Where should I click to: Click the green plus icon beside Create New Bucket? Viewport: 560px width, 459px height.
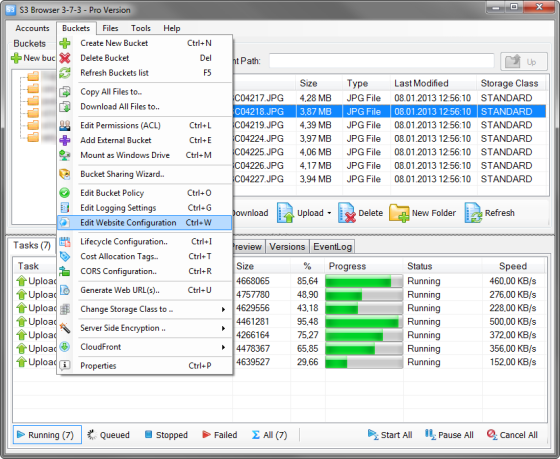point(65,43)
